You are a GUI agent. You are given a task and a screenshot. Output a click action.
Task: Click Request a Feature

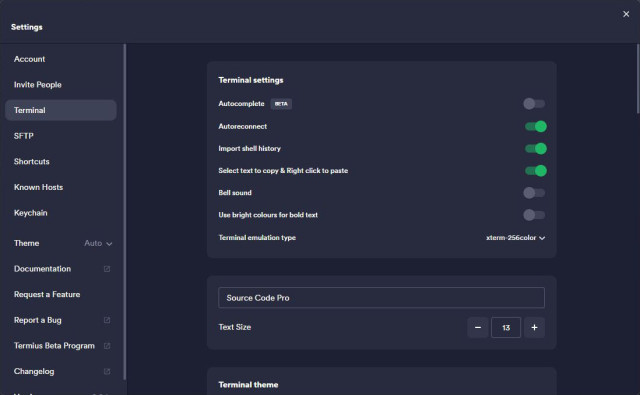point(47,295)
